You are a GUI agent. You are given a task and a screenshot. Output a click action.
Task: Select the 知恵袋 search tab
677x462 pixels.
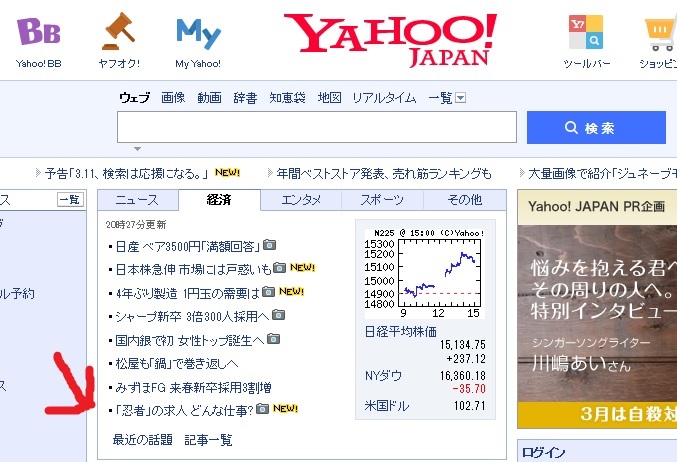288,98
